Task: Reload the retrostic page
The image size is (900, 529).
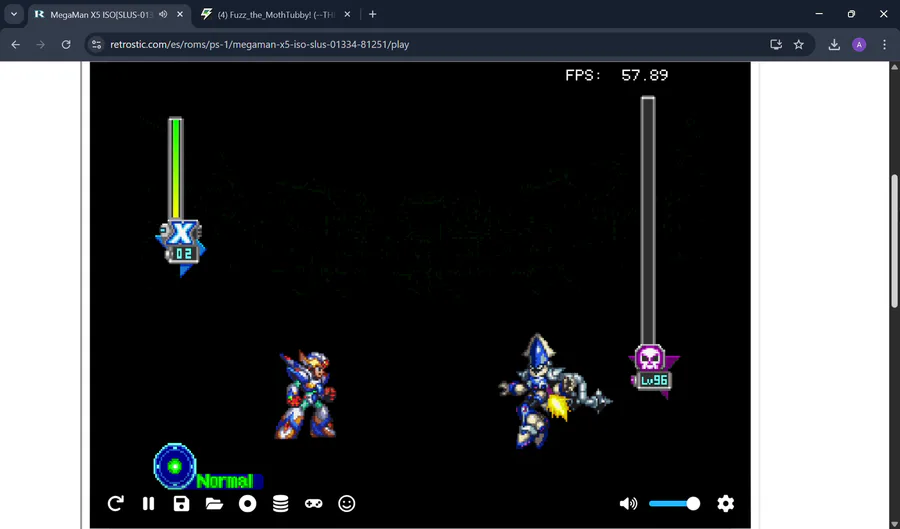Action: pyautogui.click(x=66, y=44)
